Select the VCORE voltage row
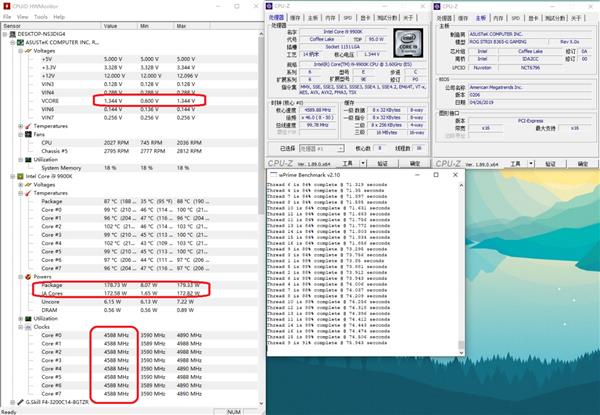This screenshot has height=415, width=600. coord(130,101)
